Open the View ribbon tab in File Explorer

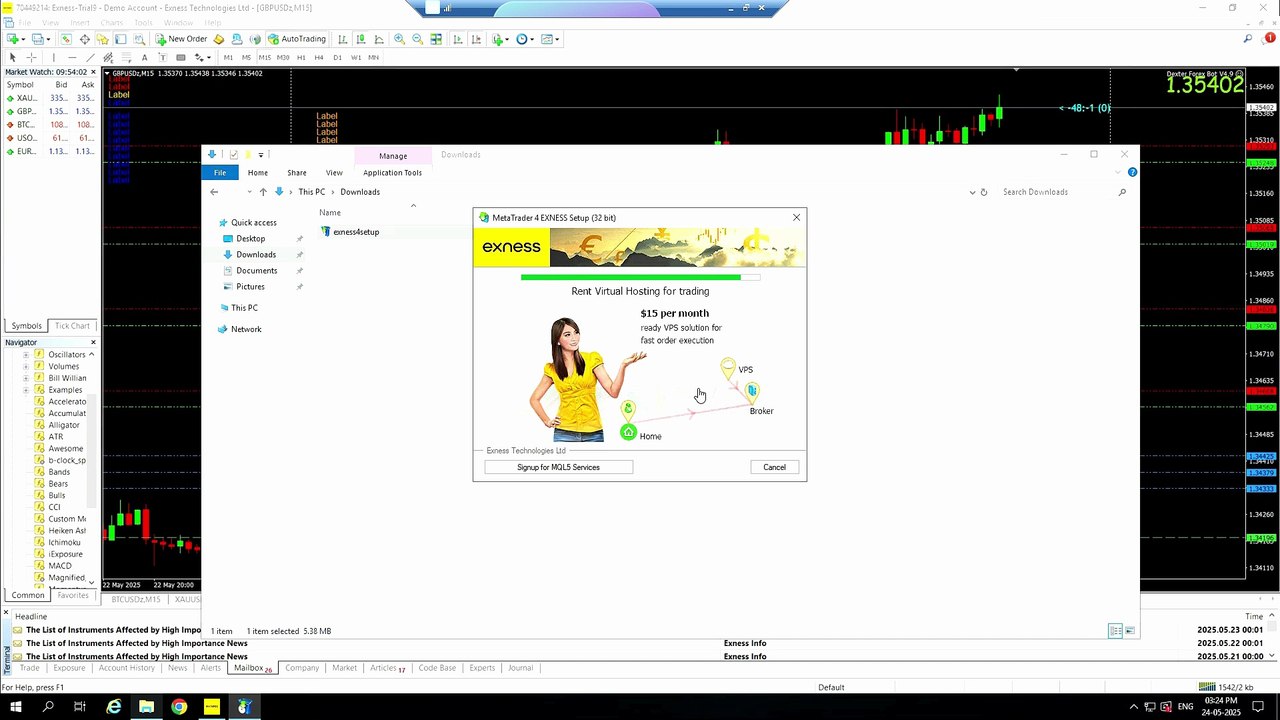coord(334,173)
